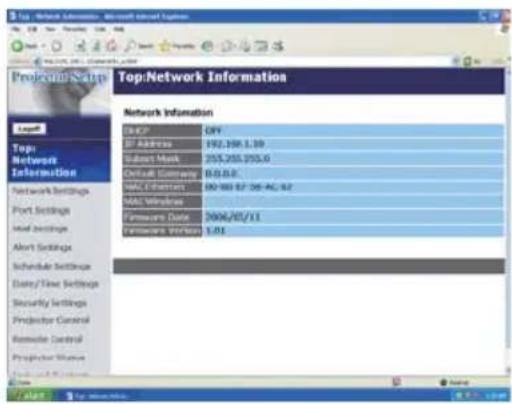
Task: Go back with the Back arrow button
Action: [x=24, y=46]
